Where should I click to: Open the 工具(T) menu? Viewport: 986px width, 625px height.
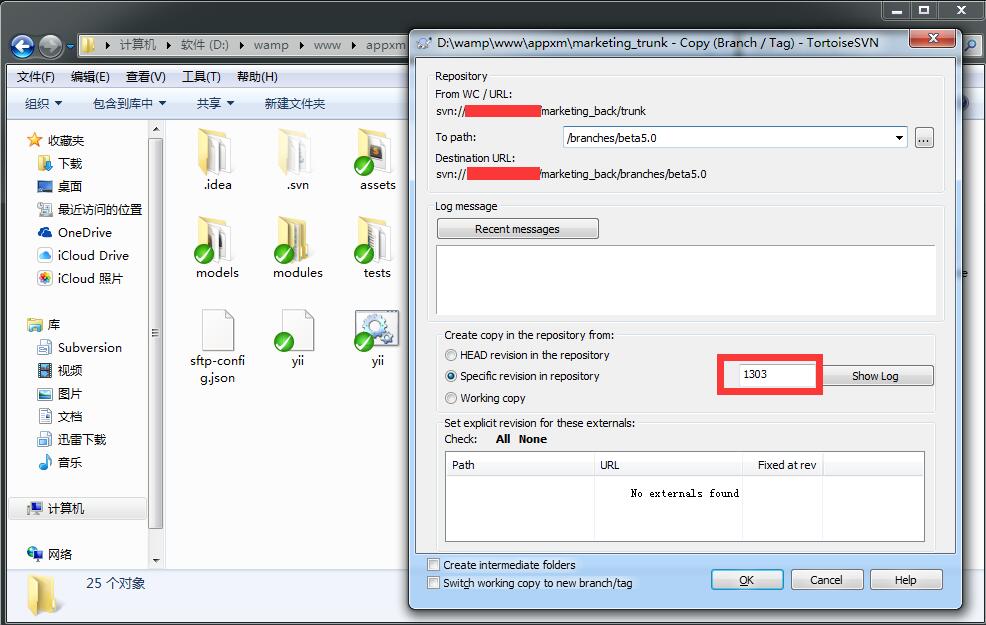(201, 77)
